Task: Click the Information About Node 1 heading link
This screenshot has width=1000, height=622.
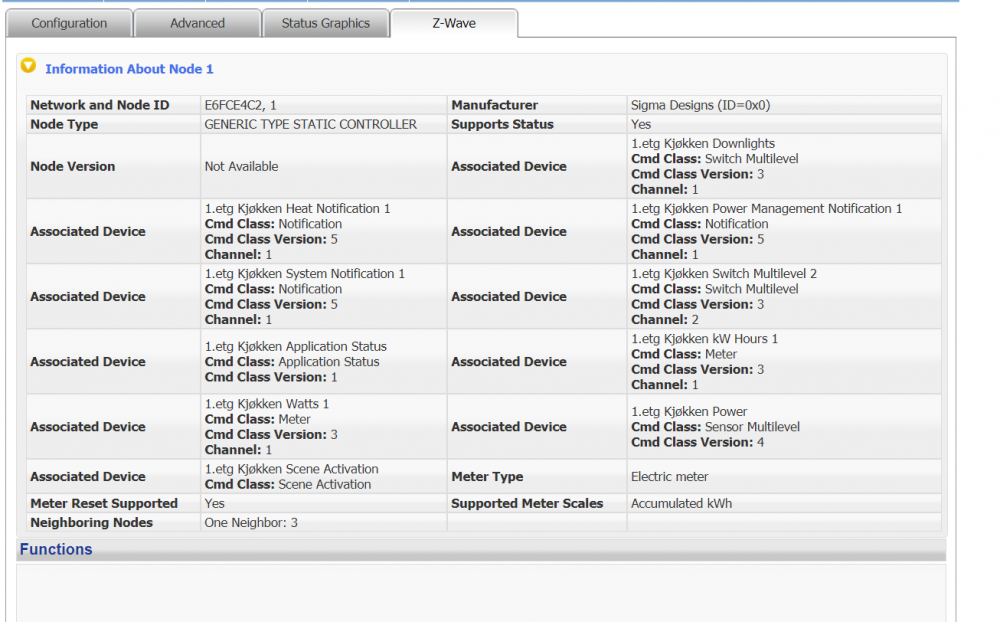Action: point(129,69)
